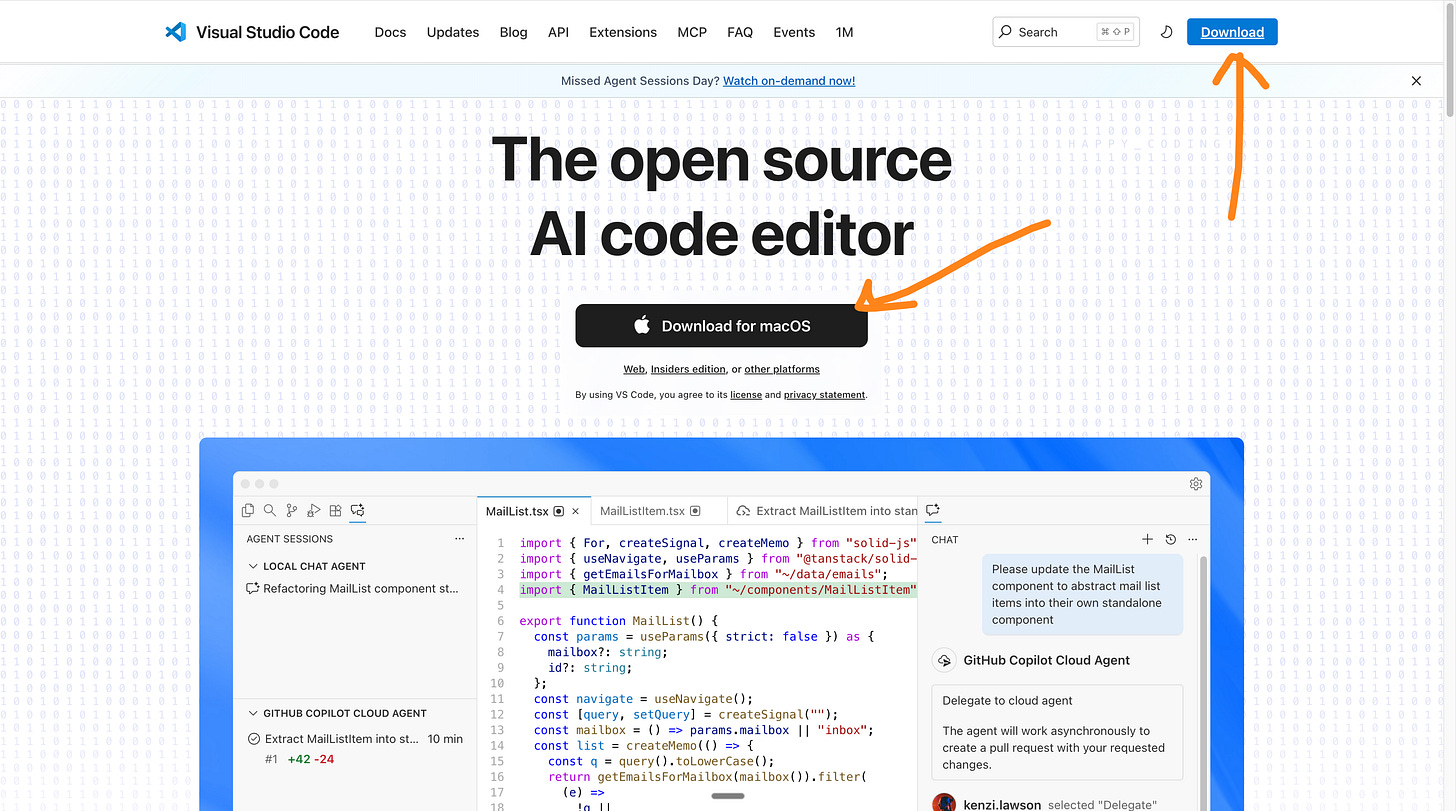1456x811 pixels.
Task: Select the Chat panel tab icon
Action: [x=933, y=510]
